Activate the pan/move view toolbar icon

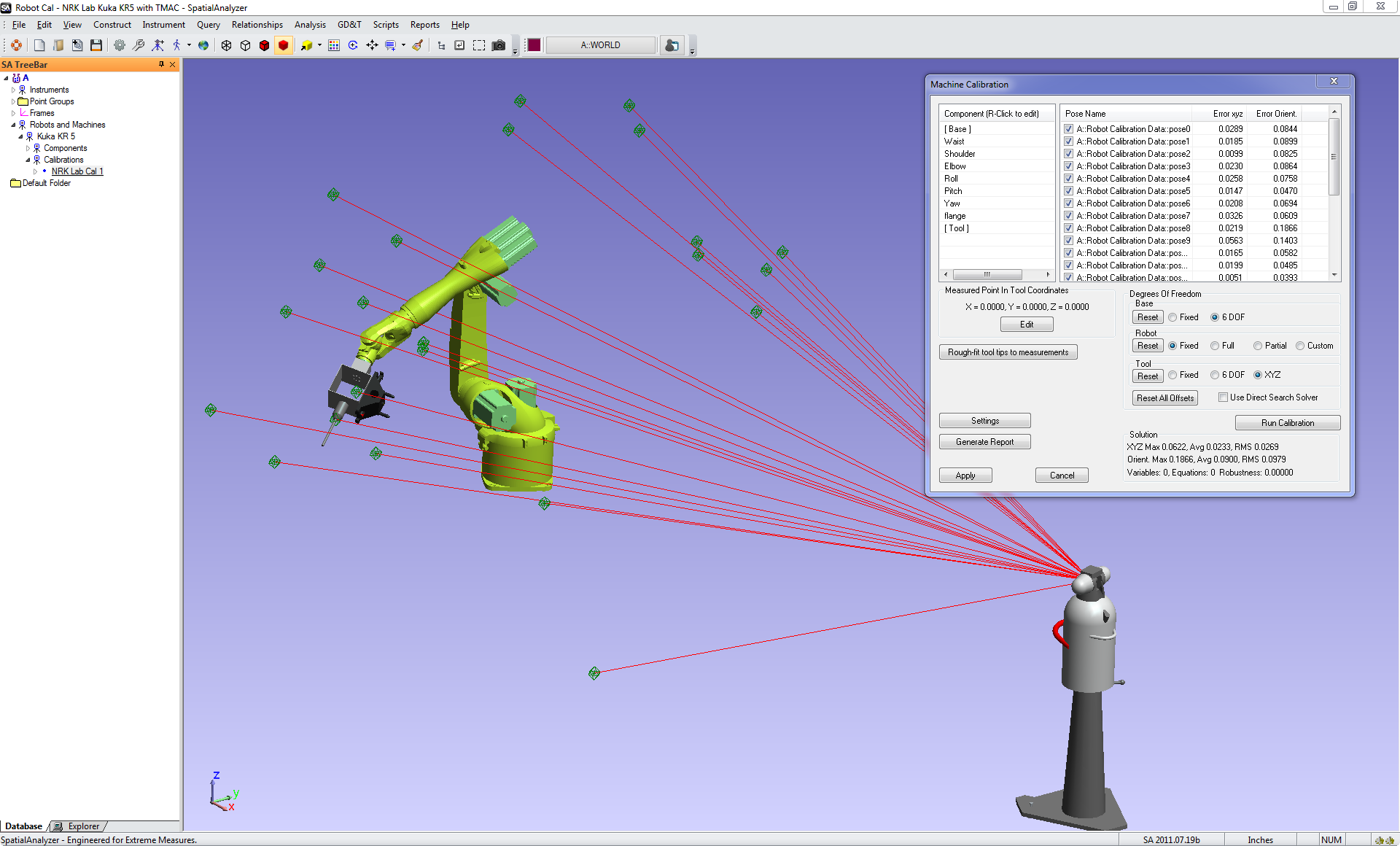click(372, 45)
